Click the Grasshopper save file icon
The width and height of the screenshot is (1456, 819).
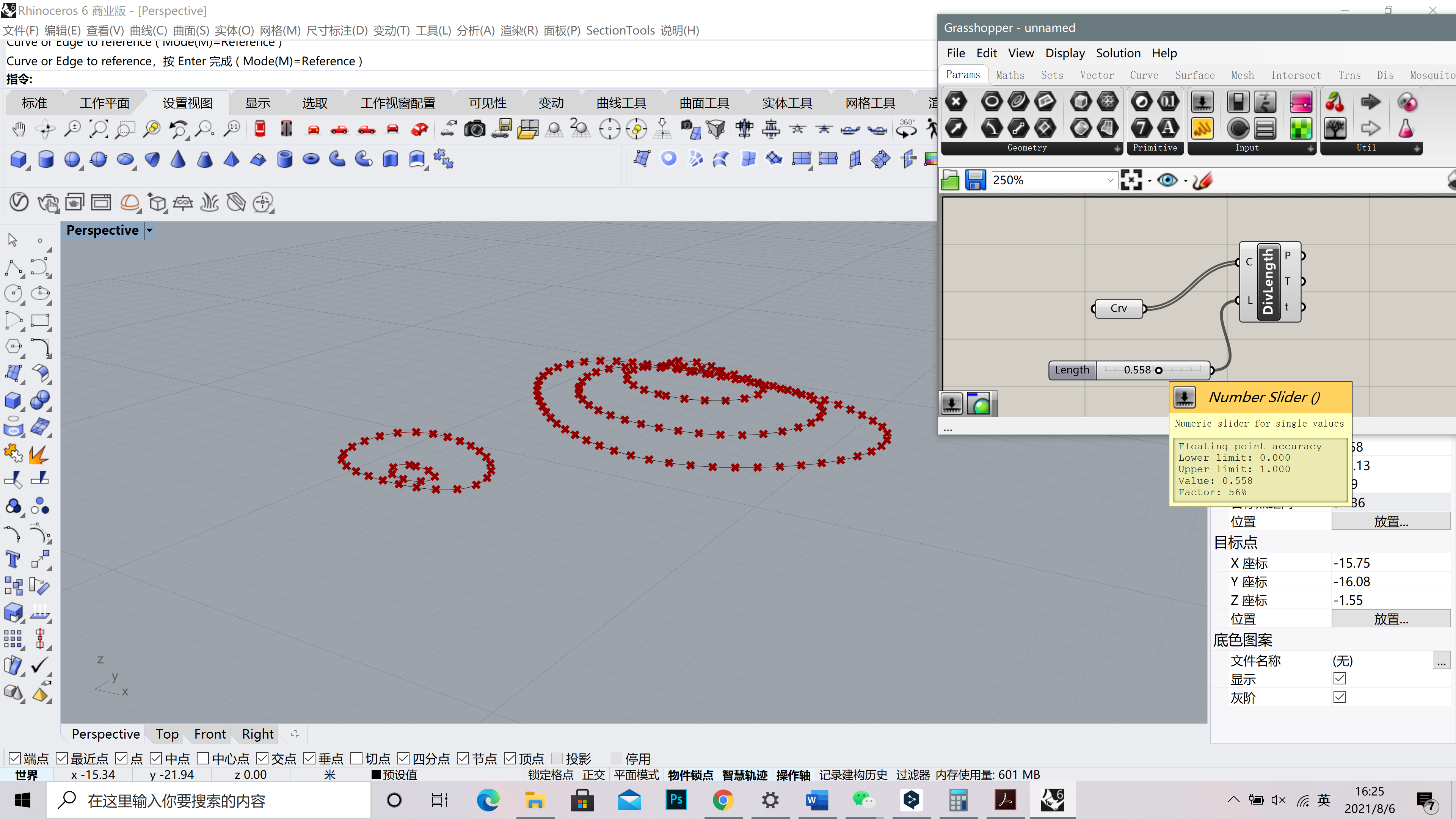pyautogui.click(x=976, y=180)
